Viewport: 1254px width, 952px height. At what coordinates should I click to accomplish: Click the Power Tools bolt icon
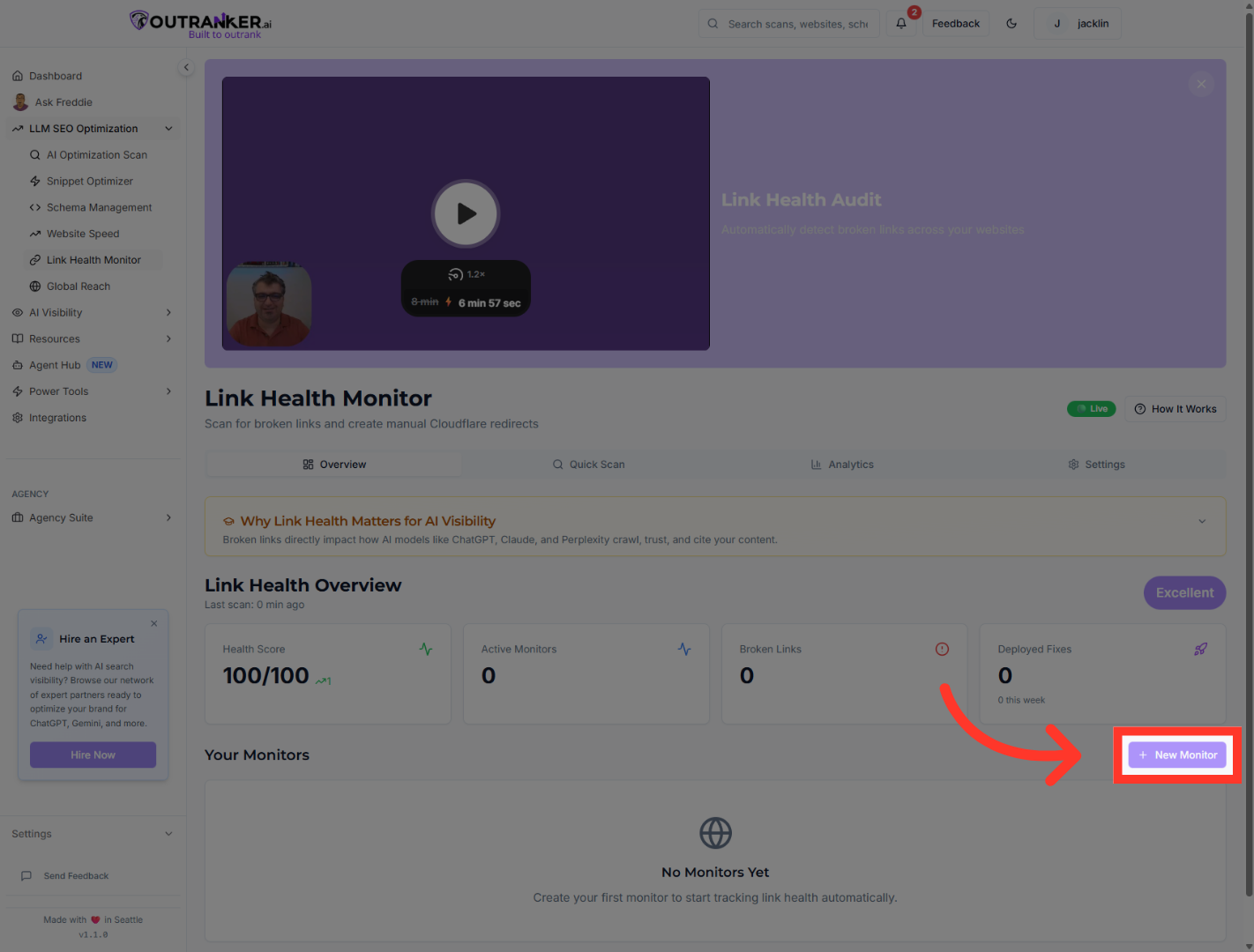(x=18, y=391)
